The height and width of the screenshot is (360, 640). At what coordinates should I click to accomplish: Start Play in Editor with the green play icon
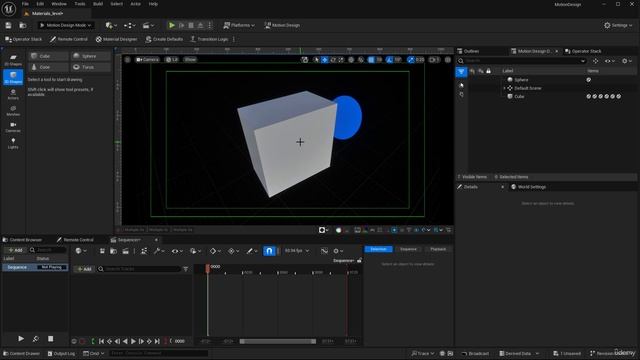click(x=172, y=25)
